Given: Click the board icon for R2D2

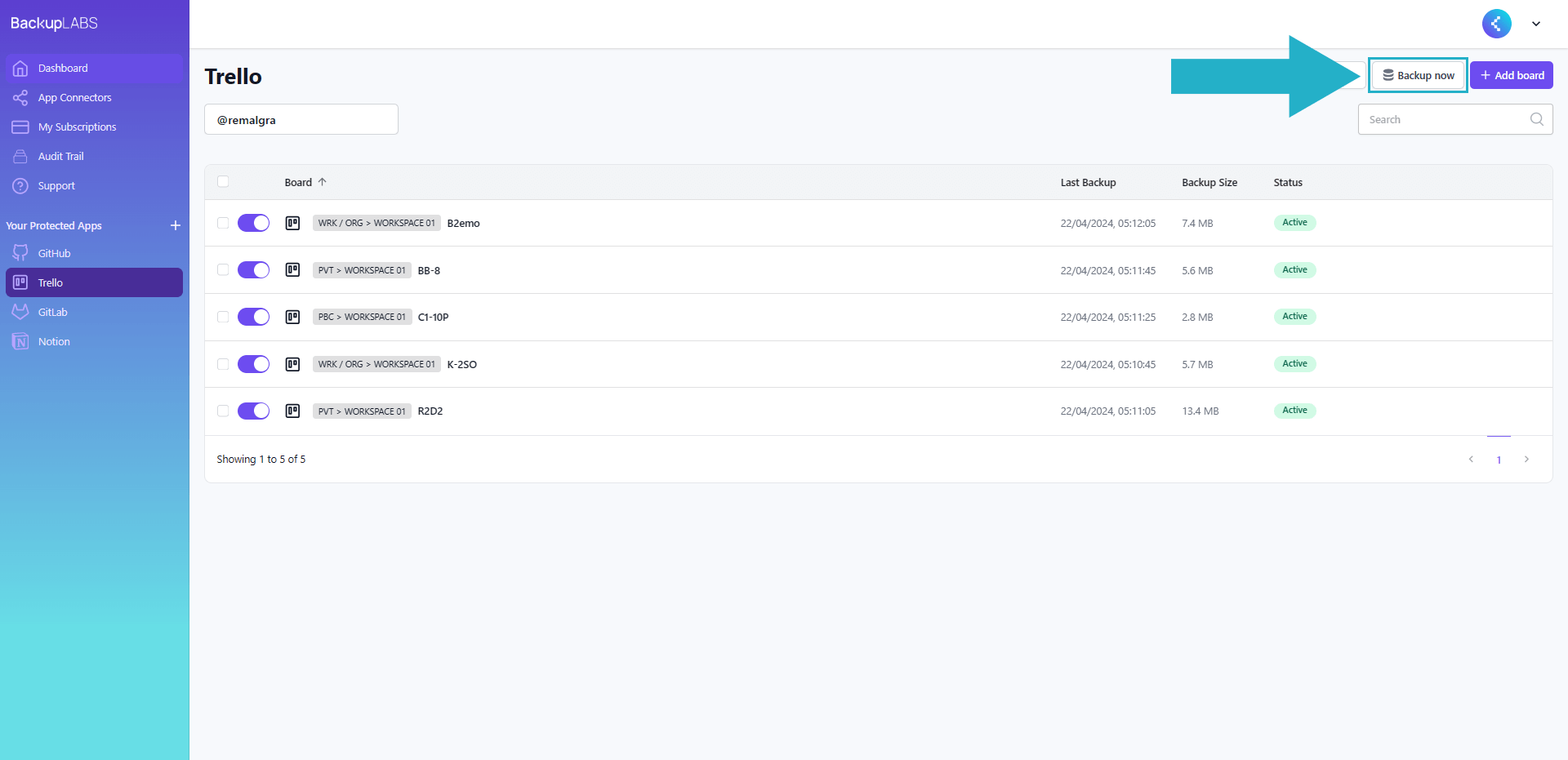Looking at the screenshot, I should click(292, 411).
